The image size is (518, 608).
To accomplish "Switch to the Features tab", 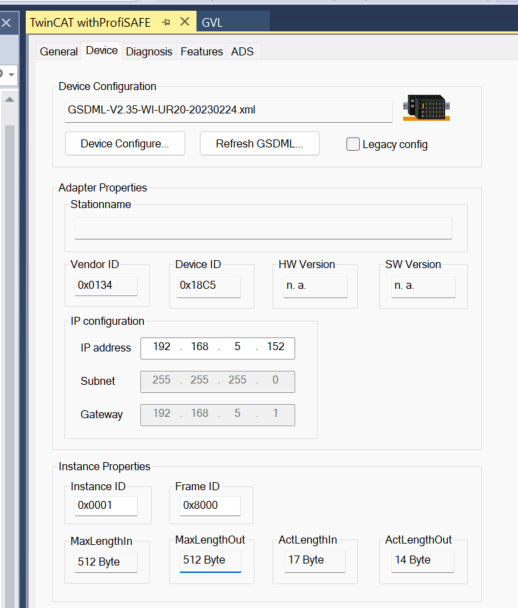I will [x=202, y=52].
